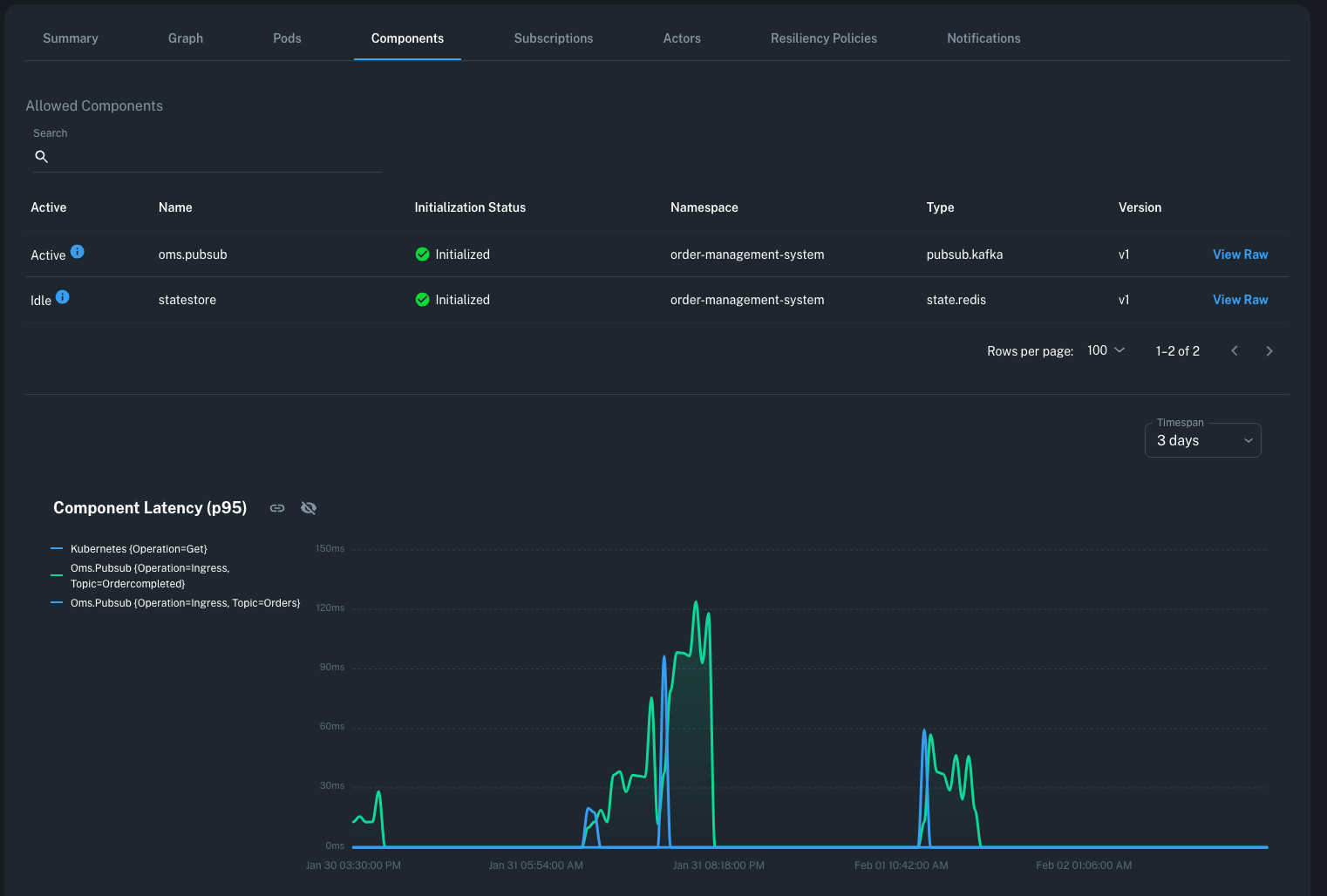Open the Pods tab
The width and height of the screenshot is (1327, 896).
tap(287, 38)
